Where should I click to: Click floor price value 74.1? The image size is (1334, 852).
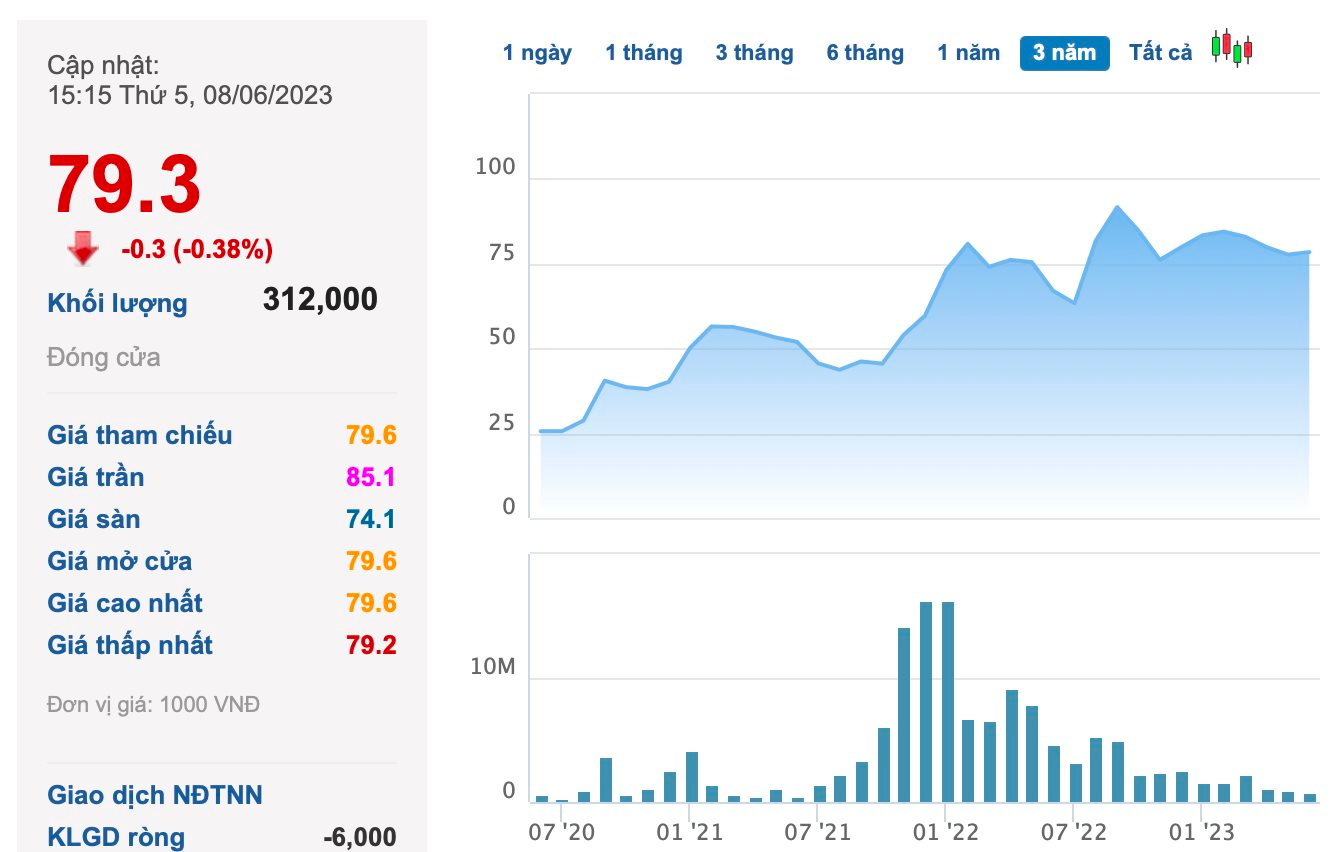click(372, 519)
